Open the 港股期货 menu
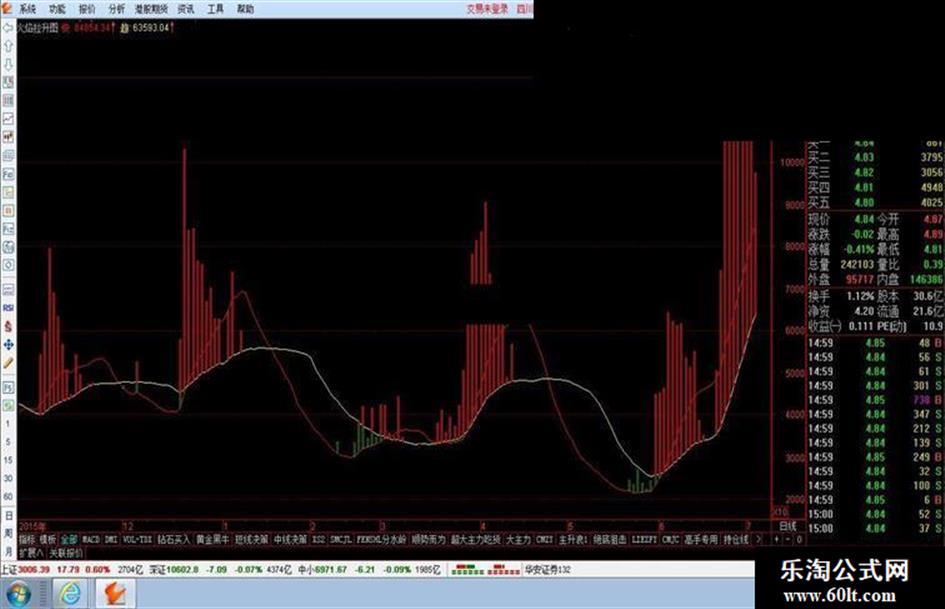This screenshot has height=609, width=945. tap(151, 8)
